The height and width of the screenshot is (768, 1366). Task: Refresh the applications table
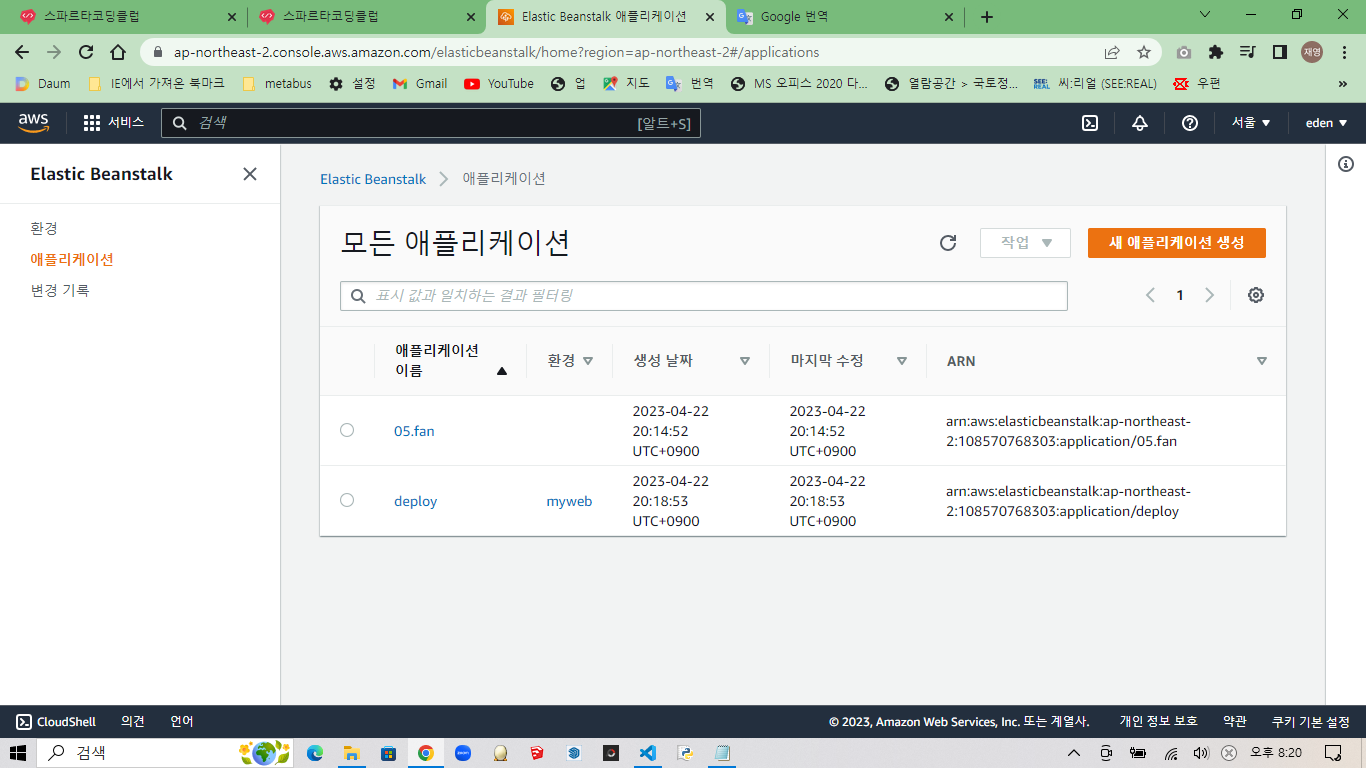click(x=948, y=243)
